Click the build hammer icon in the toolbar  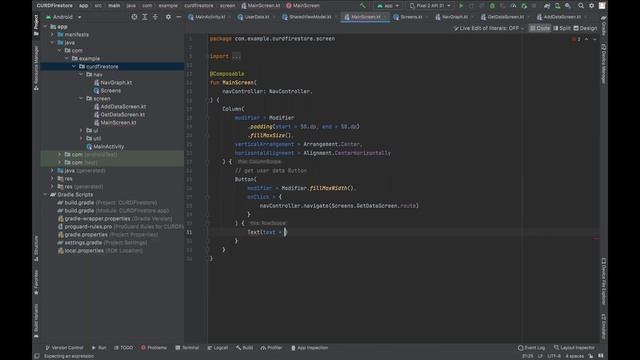coord(362,6)
